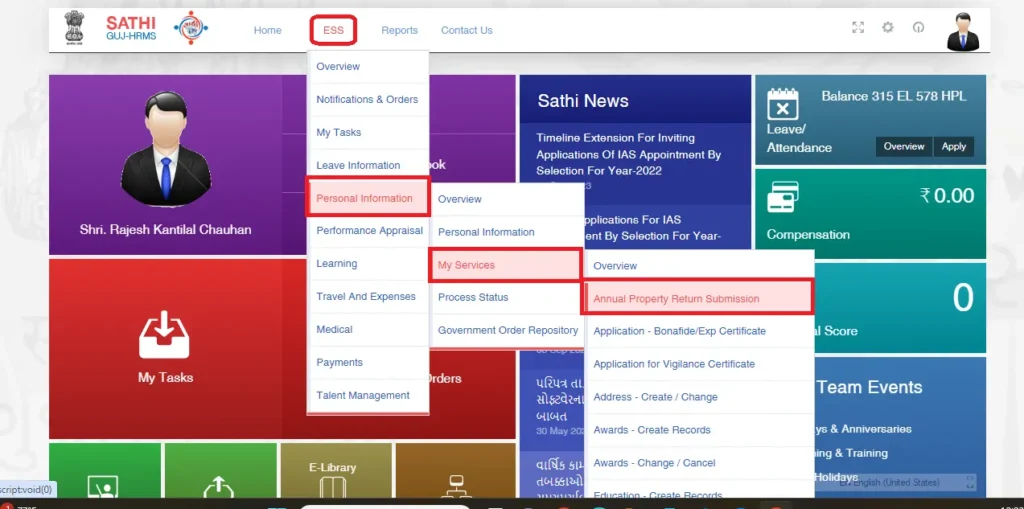Select Application for Vigilance Certificate
1024x509 pixels.
pyautogui.click(x=699, y=364)
